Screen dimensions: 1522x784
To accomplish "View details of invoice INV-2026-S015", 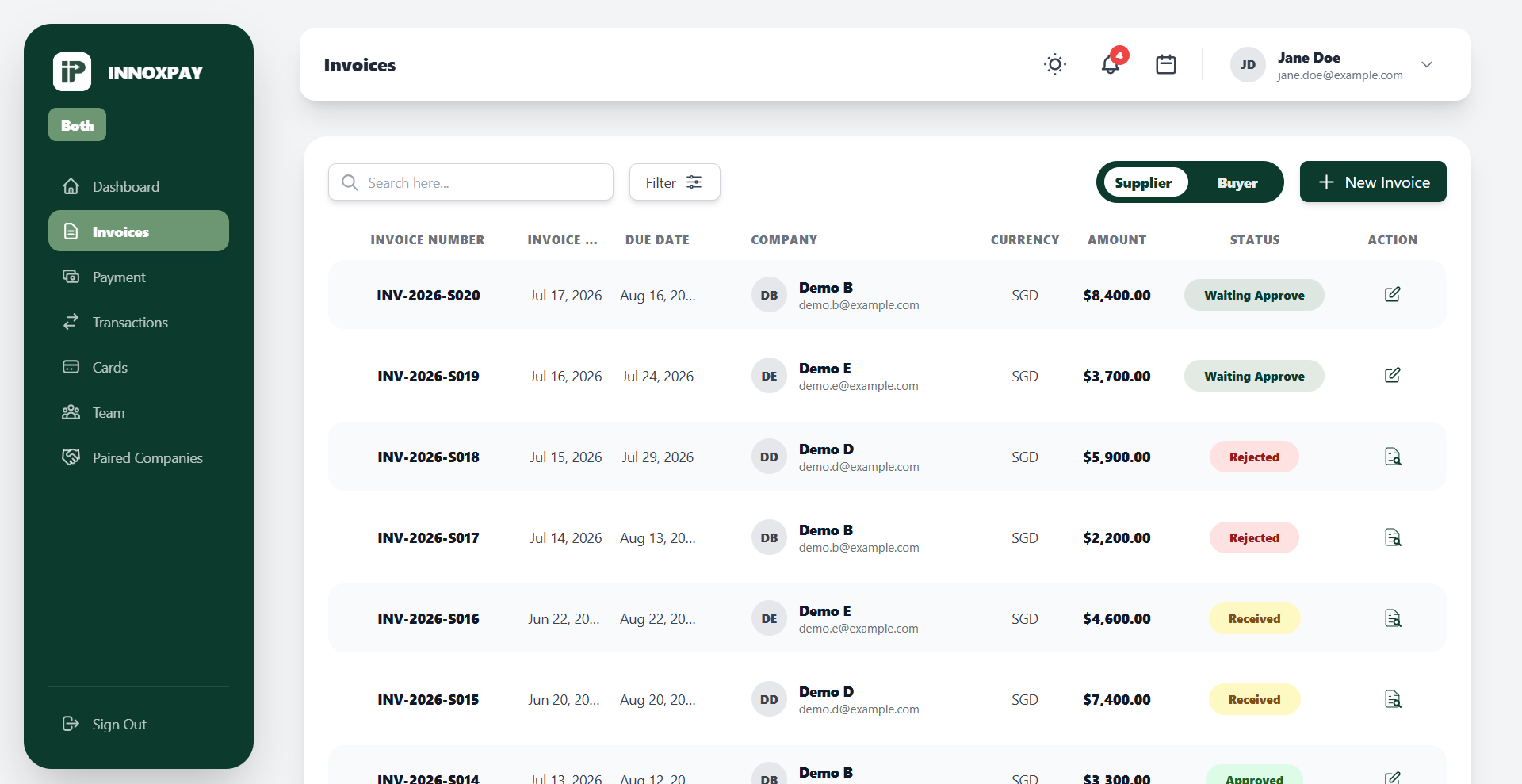I will tap(1392, 699).
